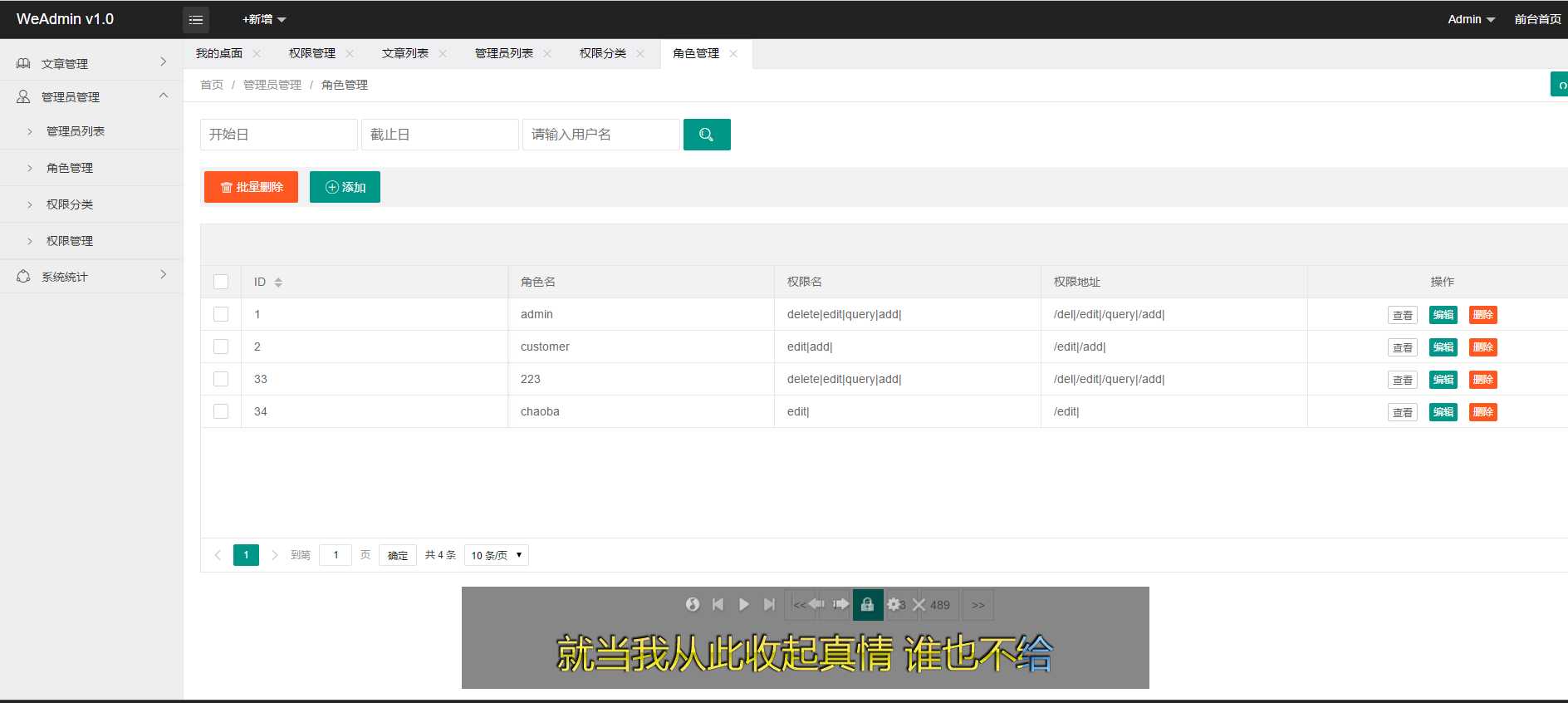1568x703 pixels.
Task: Switch to the 文章列表 tab
Action: [x=405, y=53]
